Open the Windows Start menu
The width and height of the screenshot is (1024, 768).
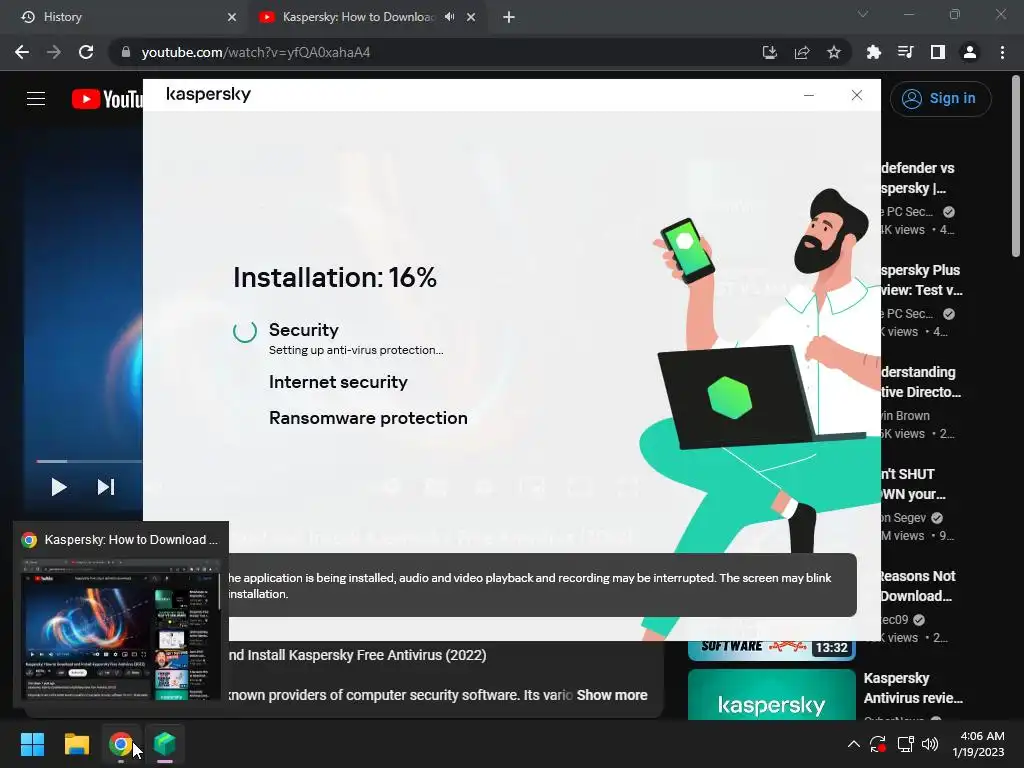pos(32,744)
